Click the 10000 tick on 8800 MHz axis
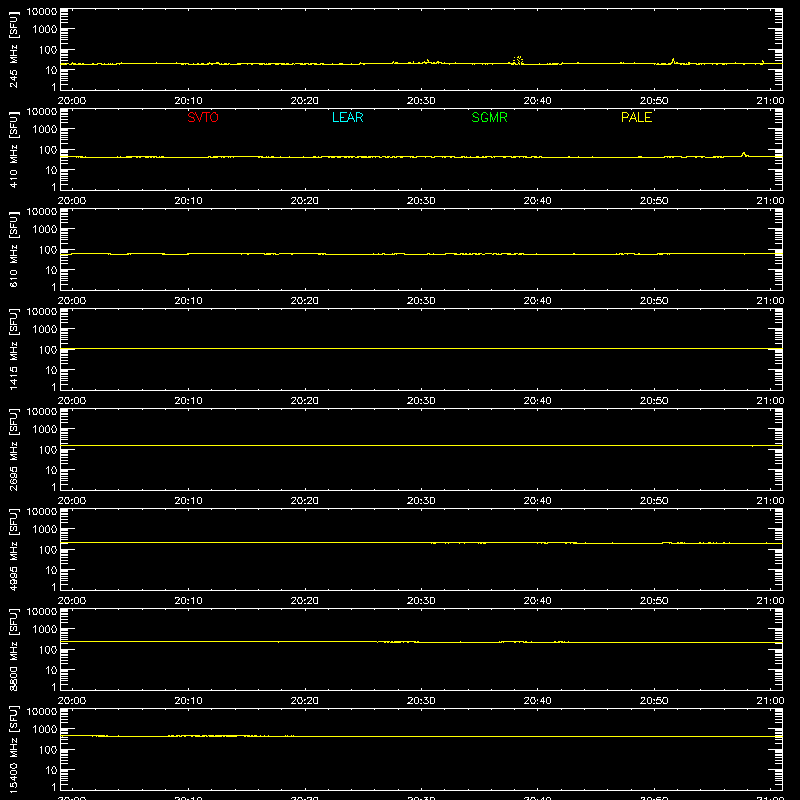 point(42,612)
